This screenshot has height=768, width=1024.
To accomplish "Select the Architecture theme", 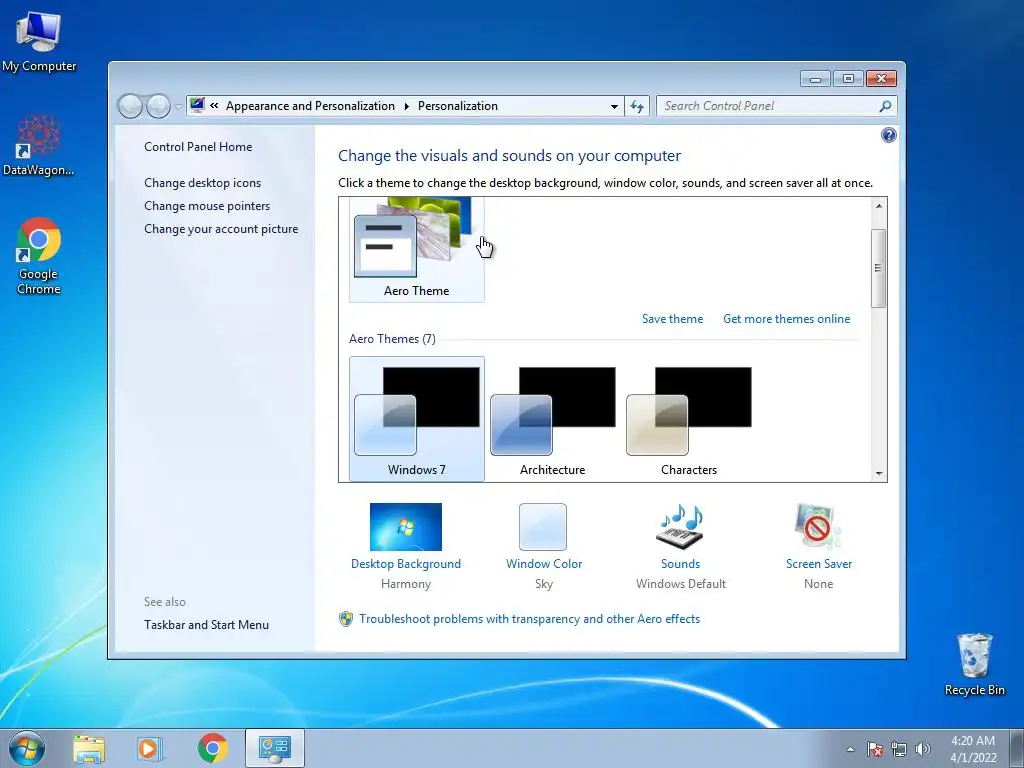I will (552, 419).
